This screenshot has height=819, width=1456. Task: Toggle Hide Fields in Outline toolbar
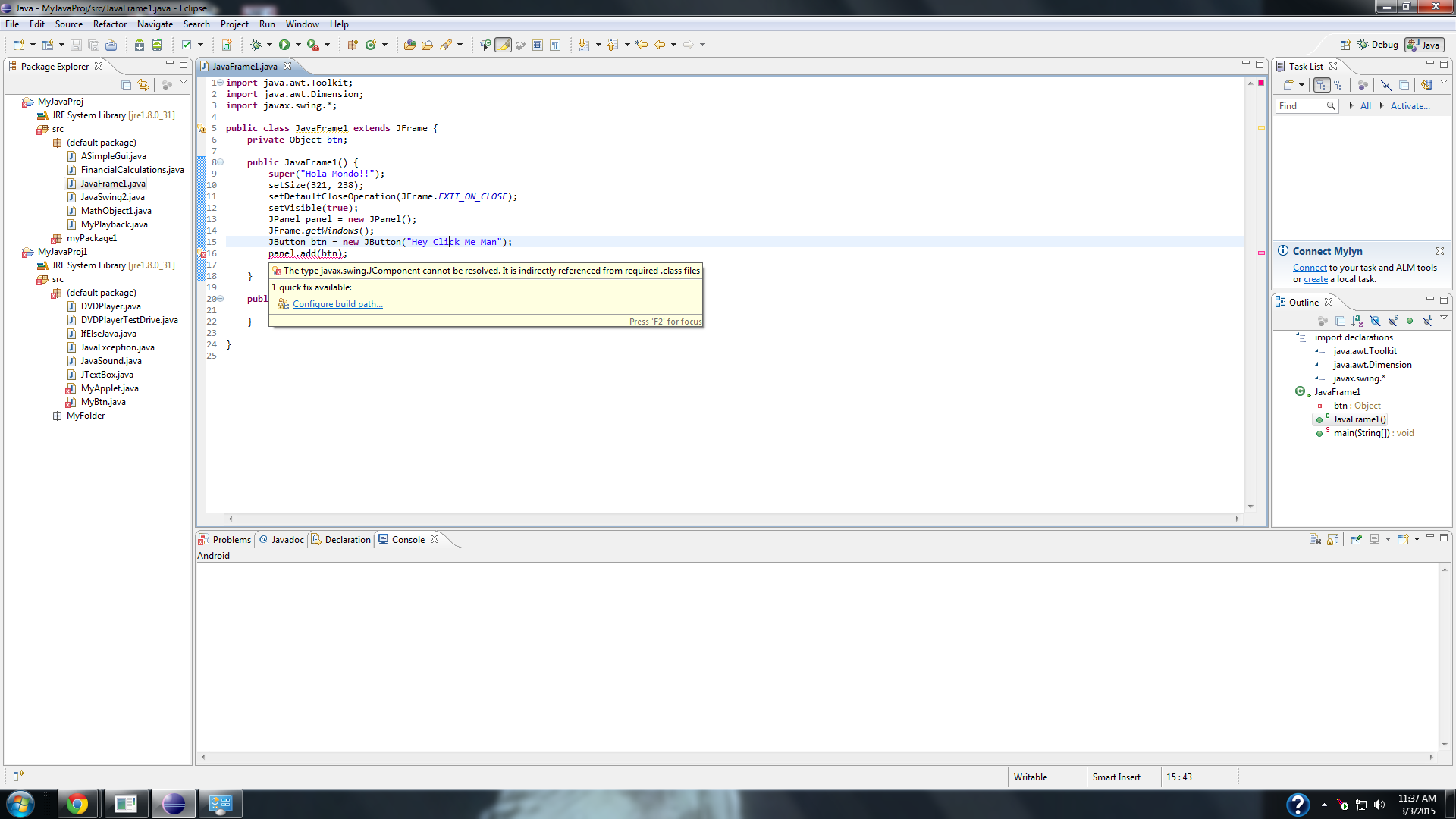pos(1375,322)
